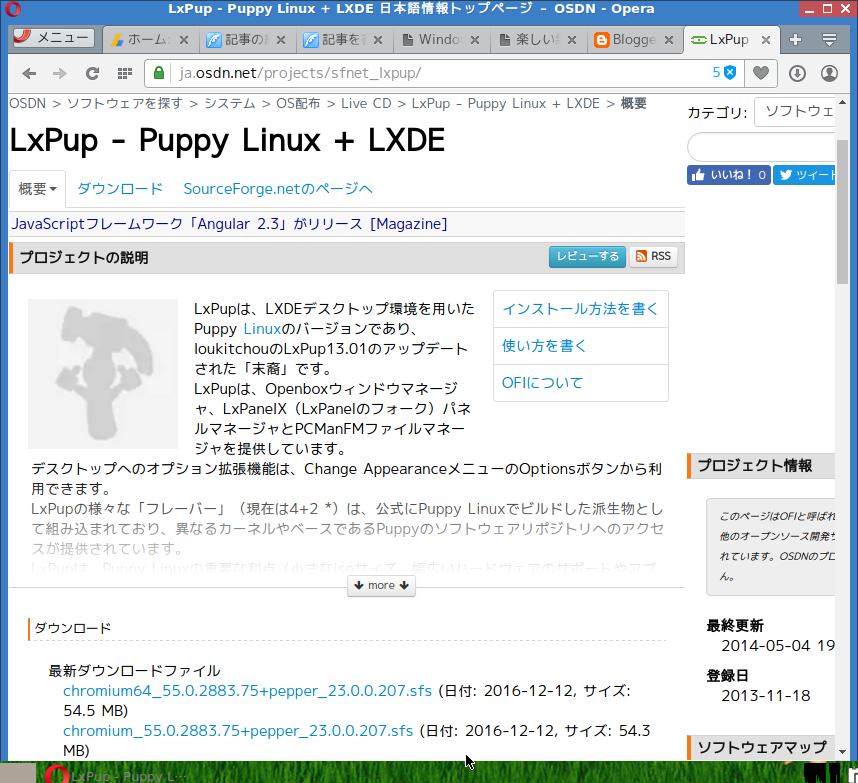This screenshot has width=858, height=783.
Task: Click the green secure padlock icon
Action: pyautogui.click(x=159, y=73)
